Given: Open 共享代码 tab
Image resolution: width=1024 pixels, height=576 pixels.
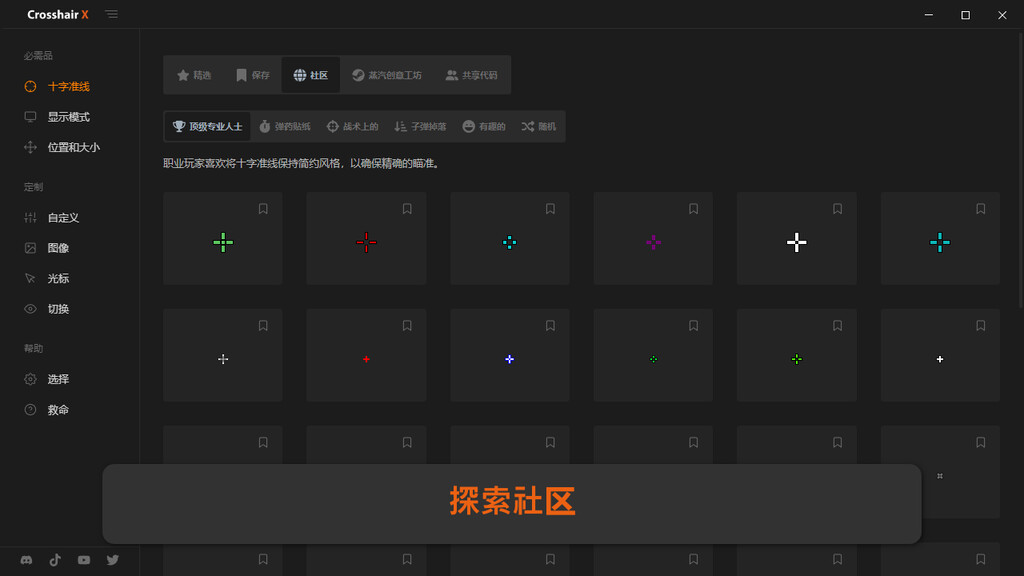Looking at the screenshot, I should pyautogui.click(x=471, y=75).
